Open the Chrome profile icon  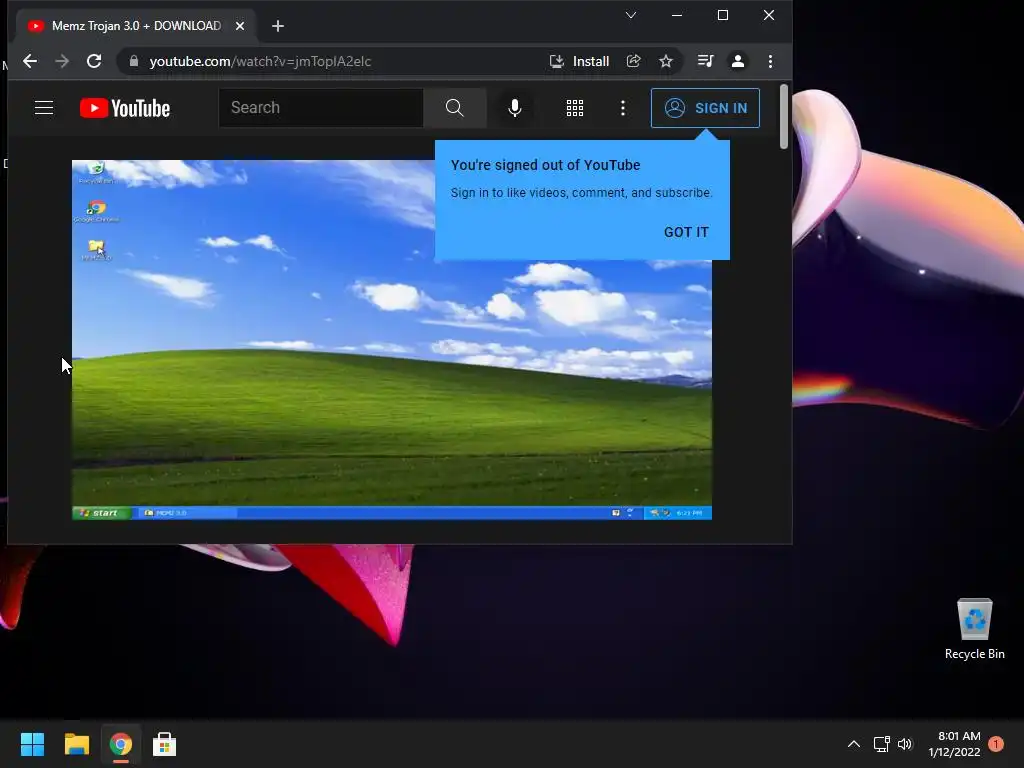738,61
